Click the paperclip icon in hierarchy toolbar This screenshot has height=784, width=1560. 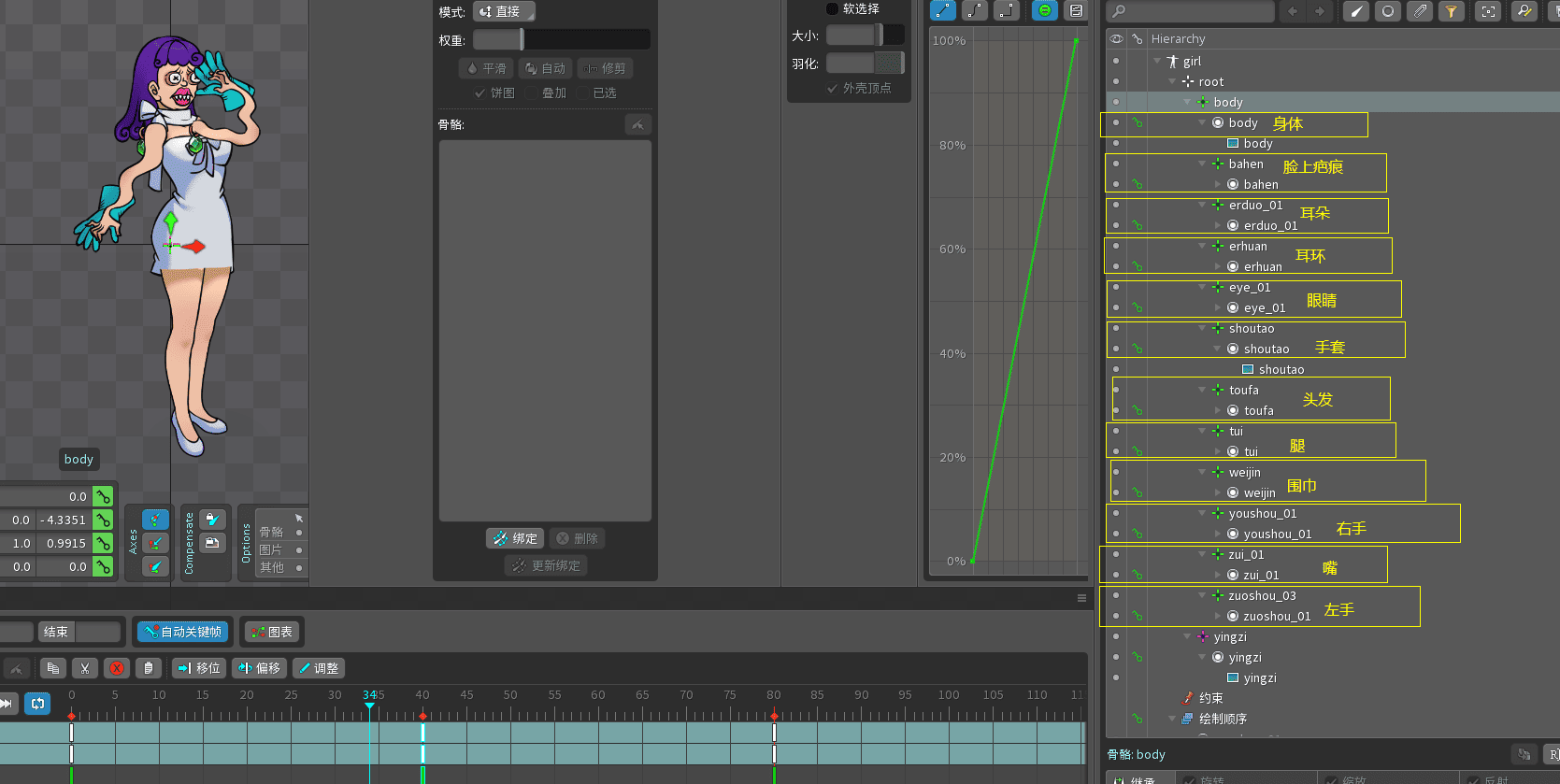pyautogui.click(x=1420, y=11)
